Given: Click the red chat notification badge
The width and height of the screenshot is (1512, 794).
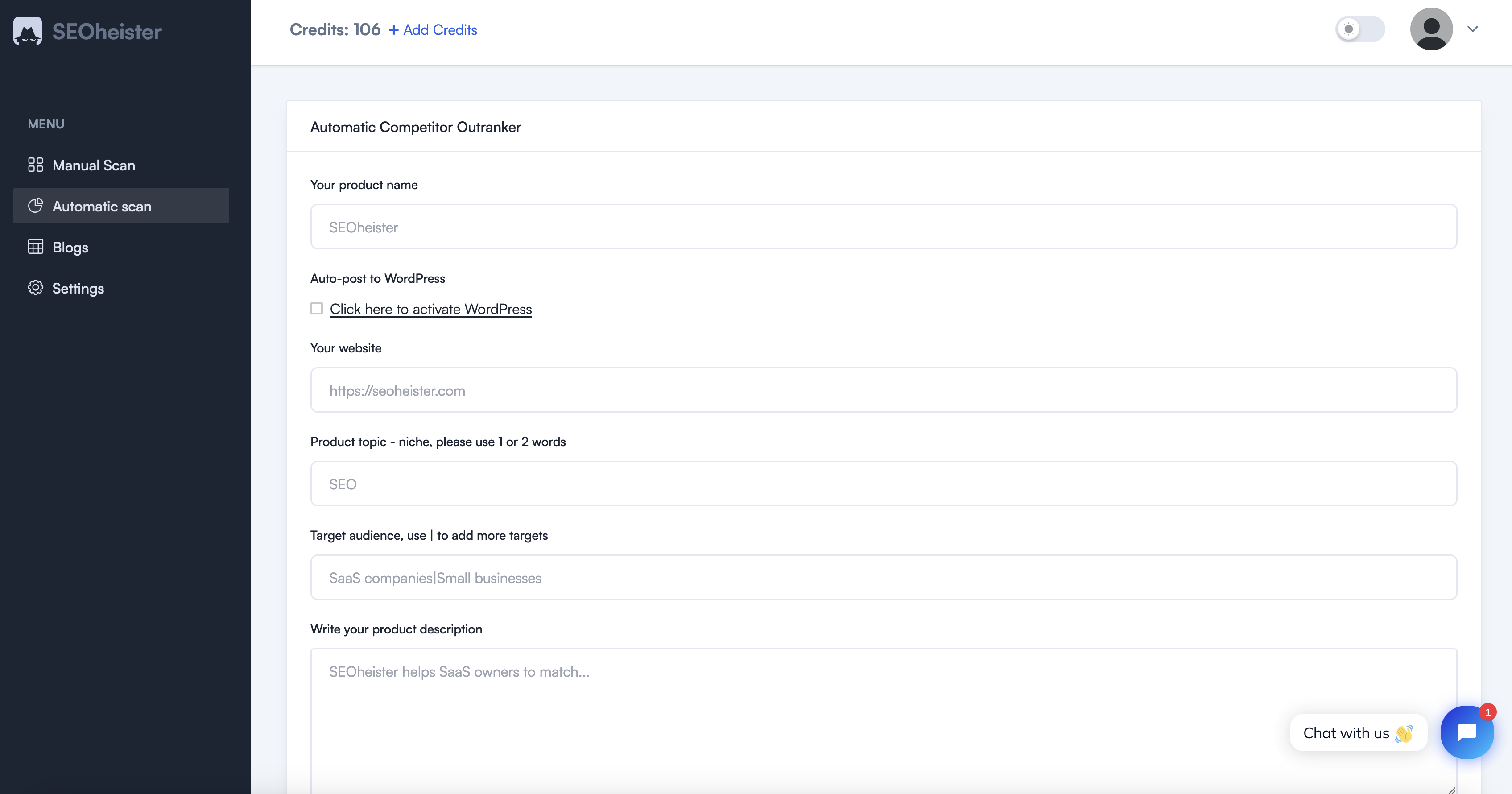Looking at the screenshot, I should pyautogui.click(x=1487, y=712).
